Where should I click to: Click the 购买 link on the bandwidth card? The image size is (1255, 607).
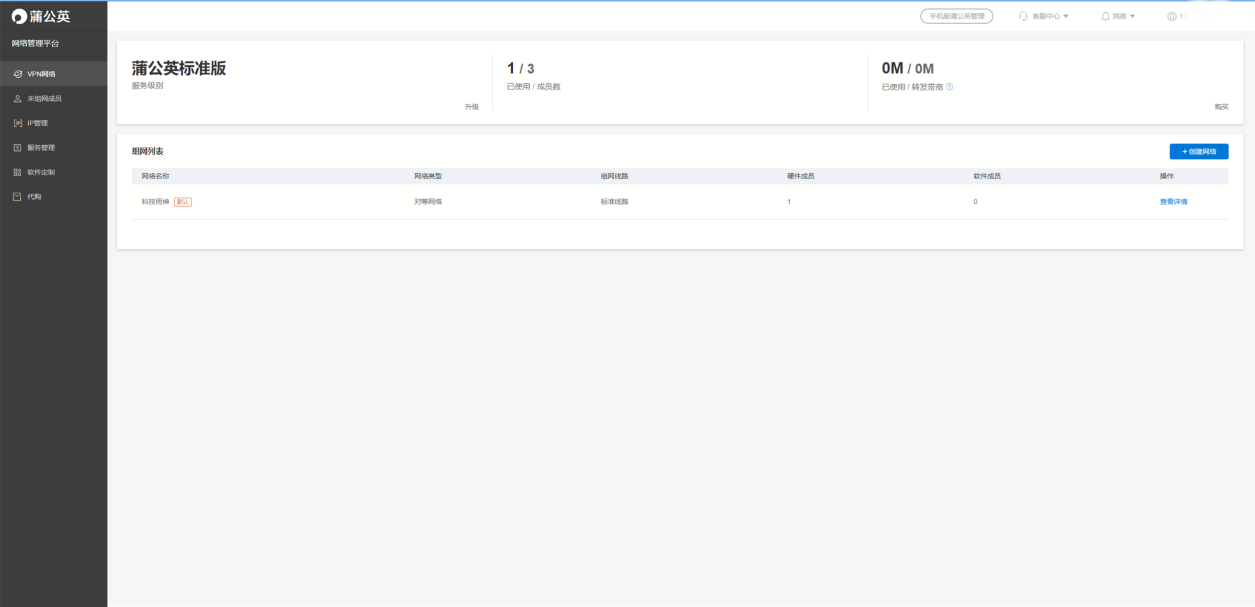[x=1221, y=106]
